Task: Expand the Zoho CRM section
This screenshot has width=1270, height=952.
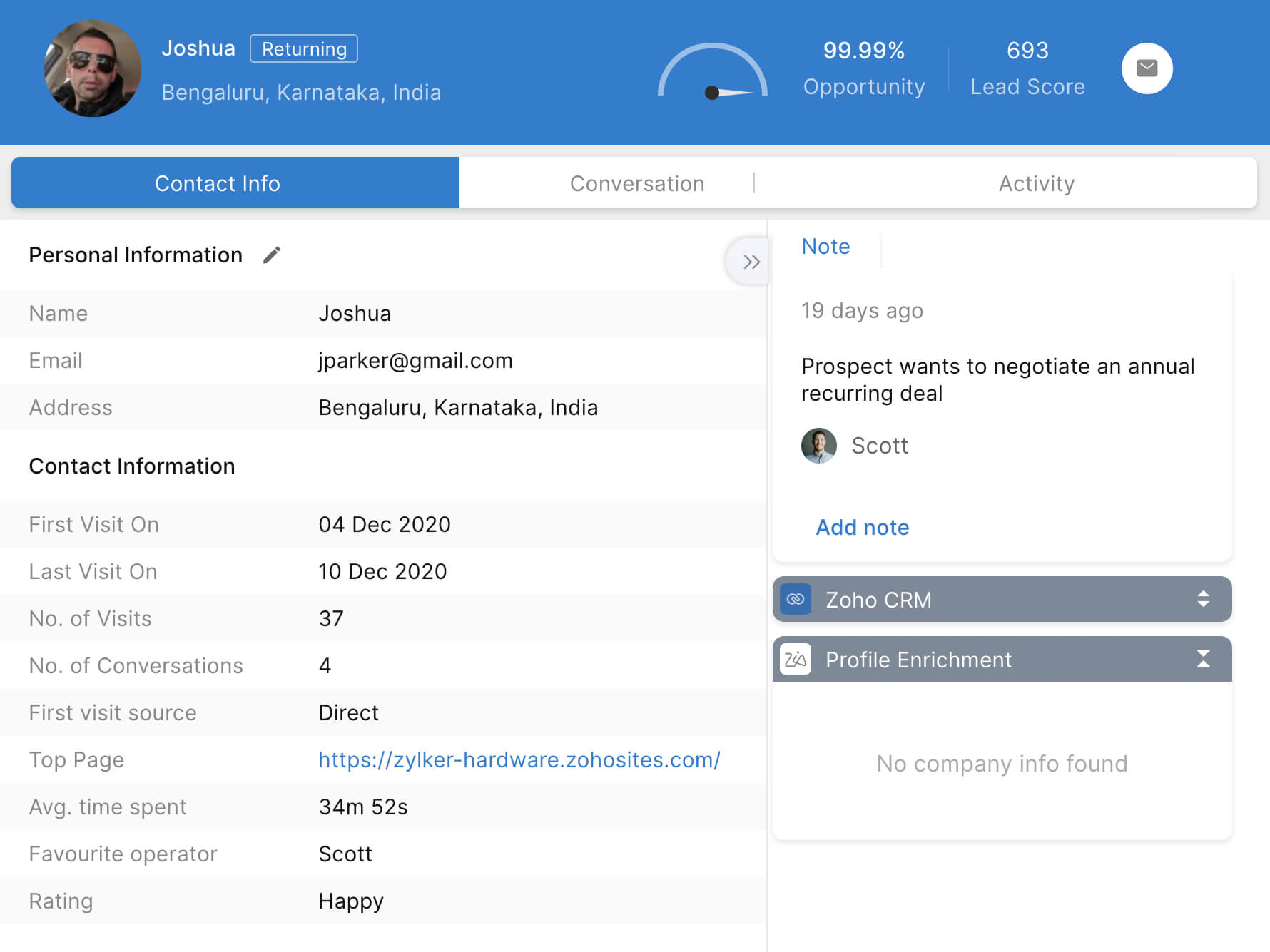Action: (x=1203, y=599)
